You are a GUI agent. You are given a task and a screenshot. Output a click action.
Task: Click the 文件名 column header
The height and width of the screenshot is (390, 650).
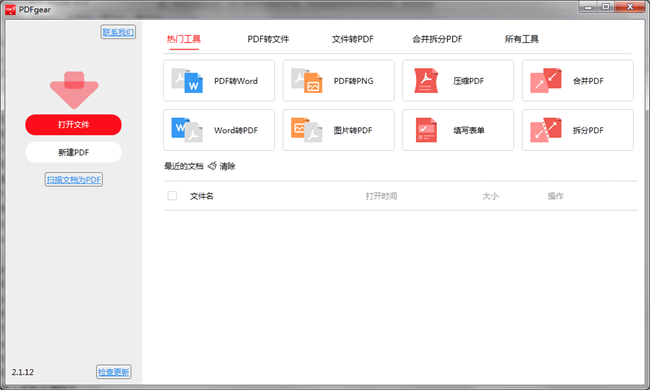click(x=201, y=196)
